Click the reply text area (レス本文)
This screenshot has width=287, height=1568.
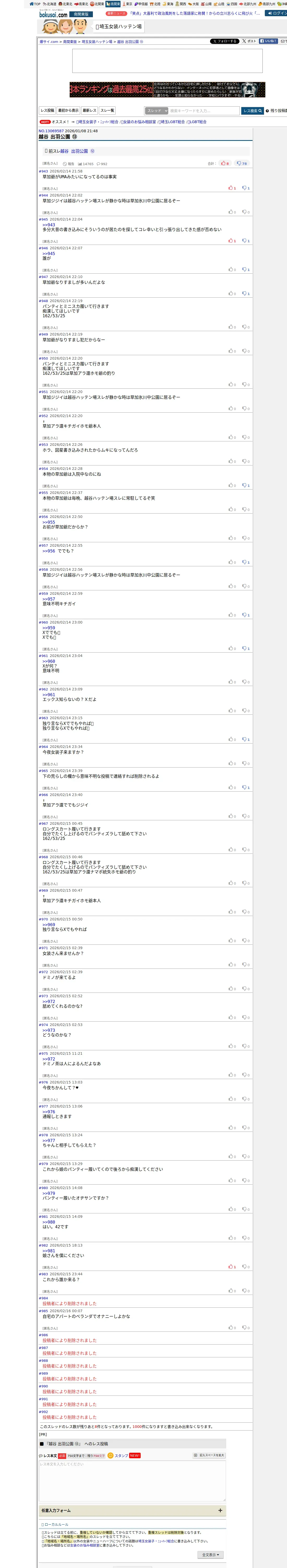click(x=132, y=1481)
